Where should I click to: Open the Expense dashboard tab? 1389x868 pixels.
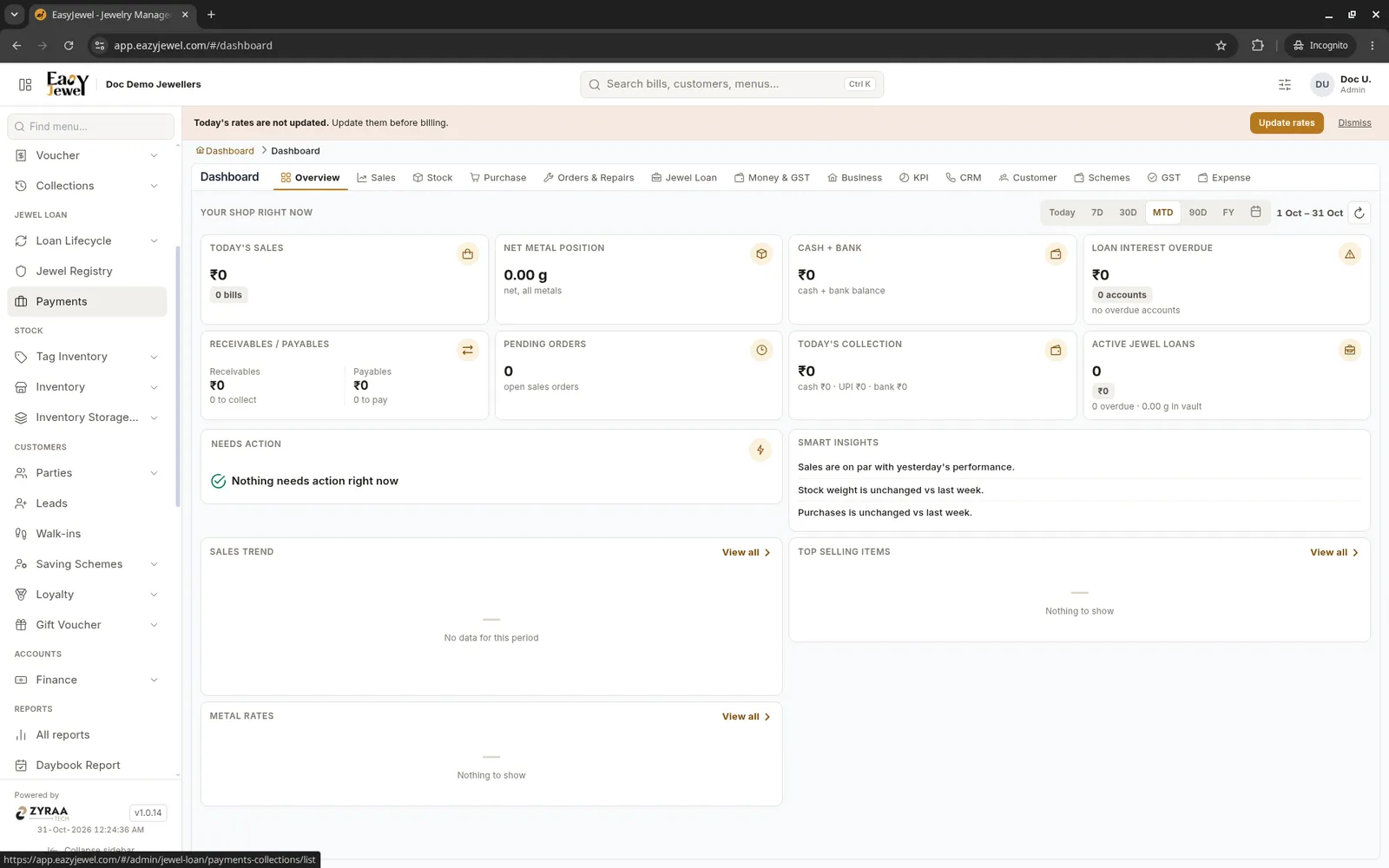click(1224, 178)
